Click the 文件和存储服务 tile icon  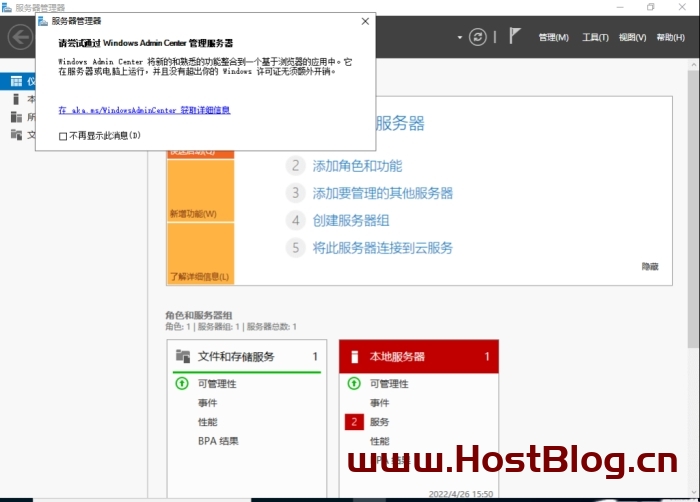183,356
